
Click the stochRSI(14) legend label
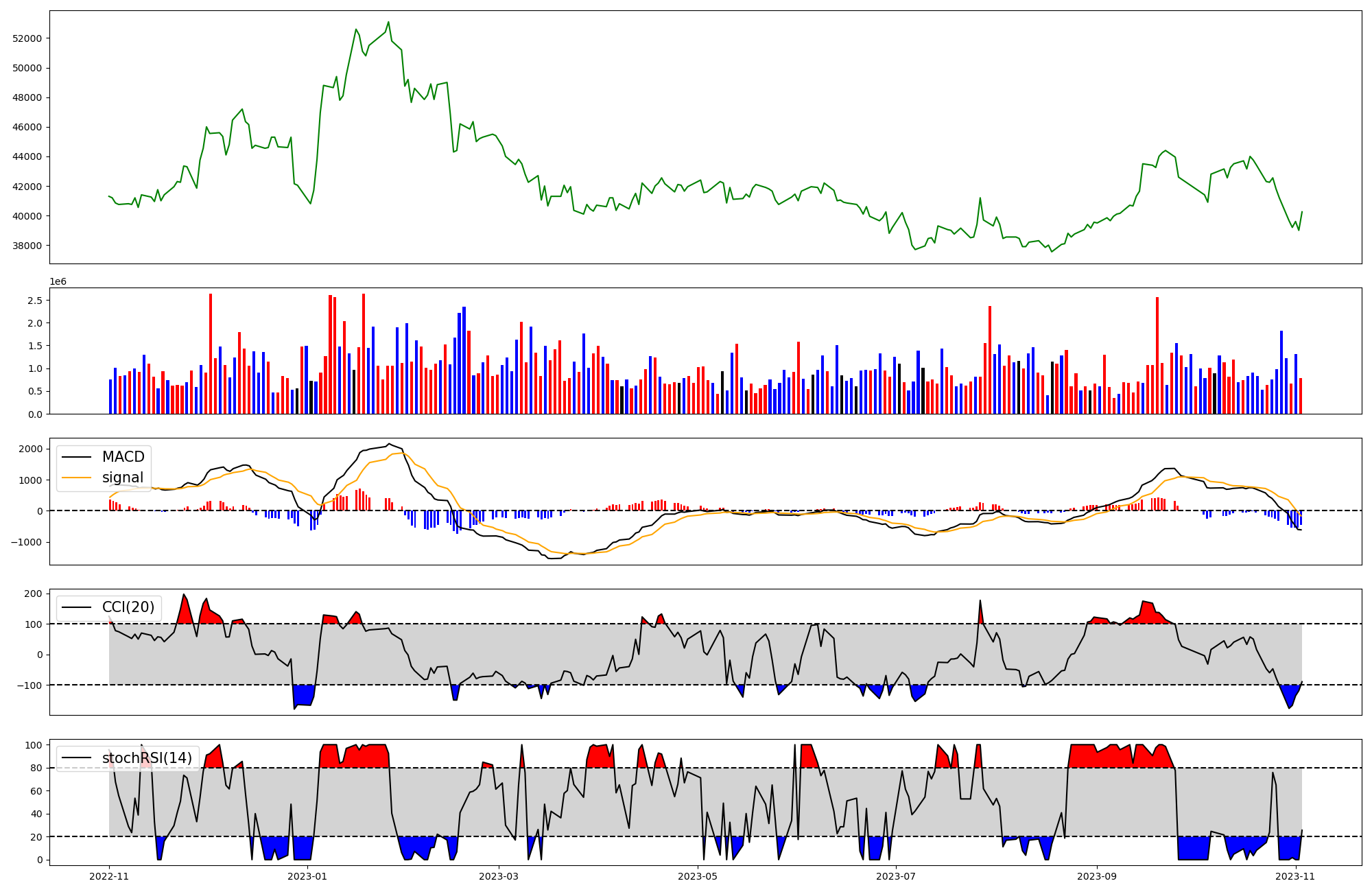tap(147, 758)
